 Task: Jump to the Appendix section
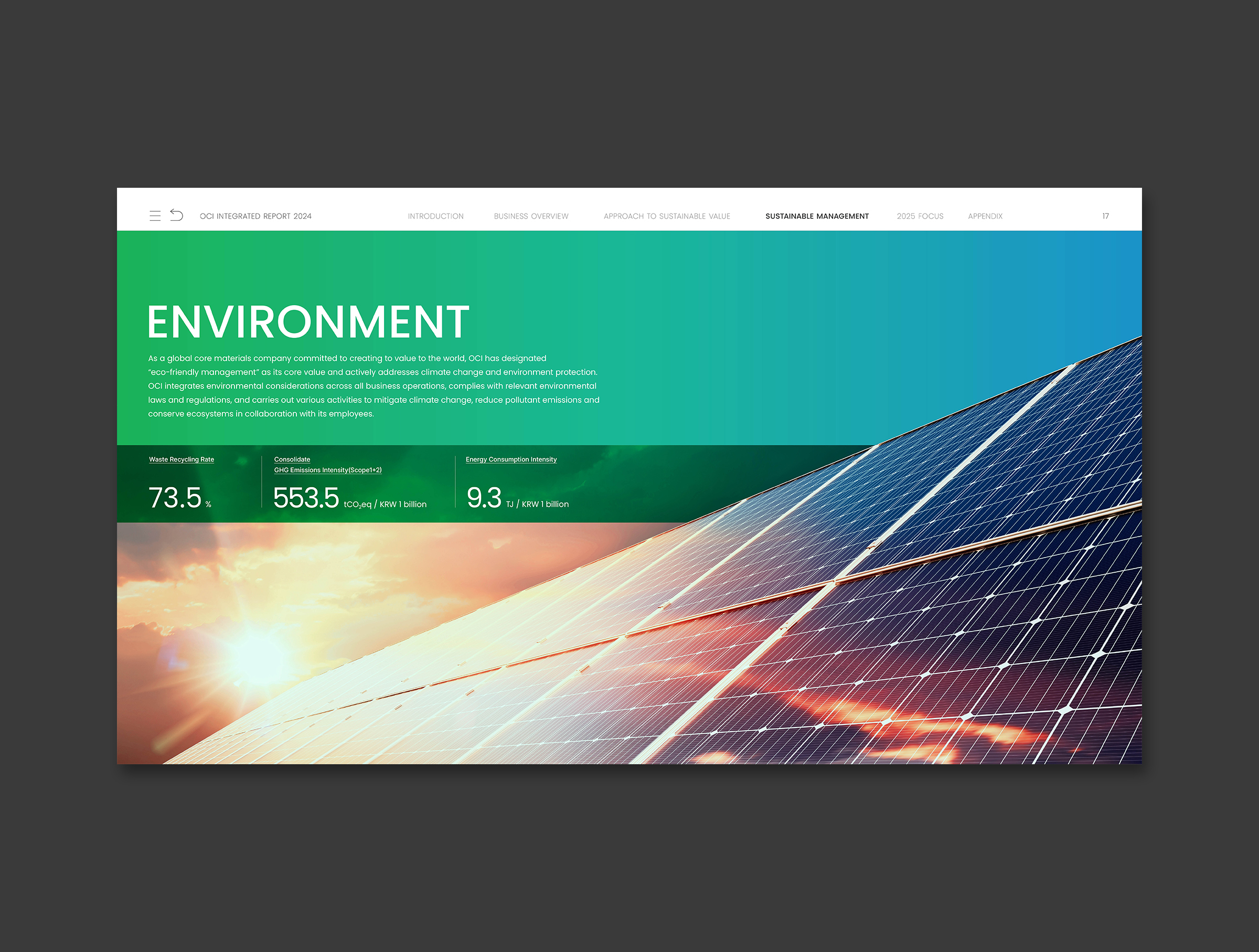coord(985,216)
